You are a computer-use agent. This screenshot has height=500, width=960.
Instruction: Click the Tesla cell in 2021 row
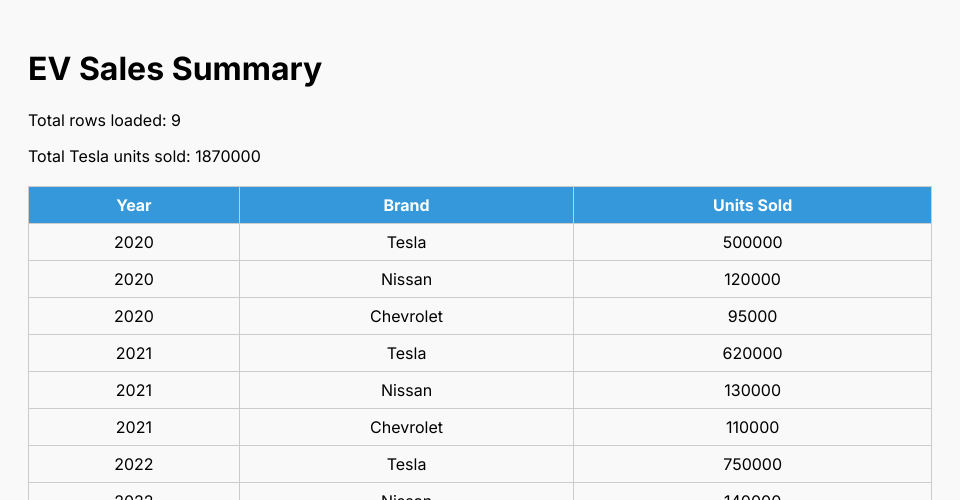(x=406, y=353)
